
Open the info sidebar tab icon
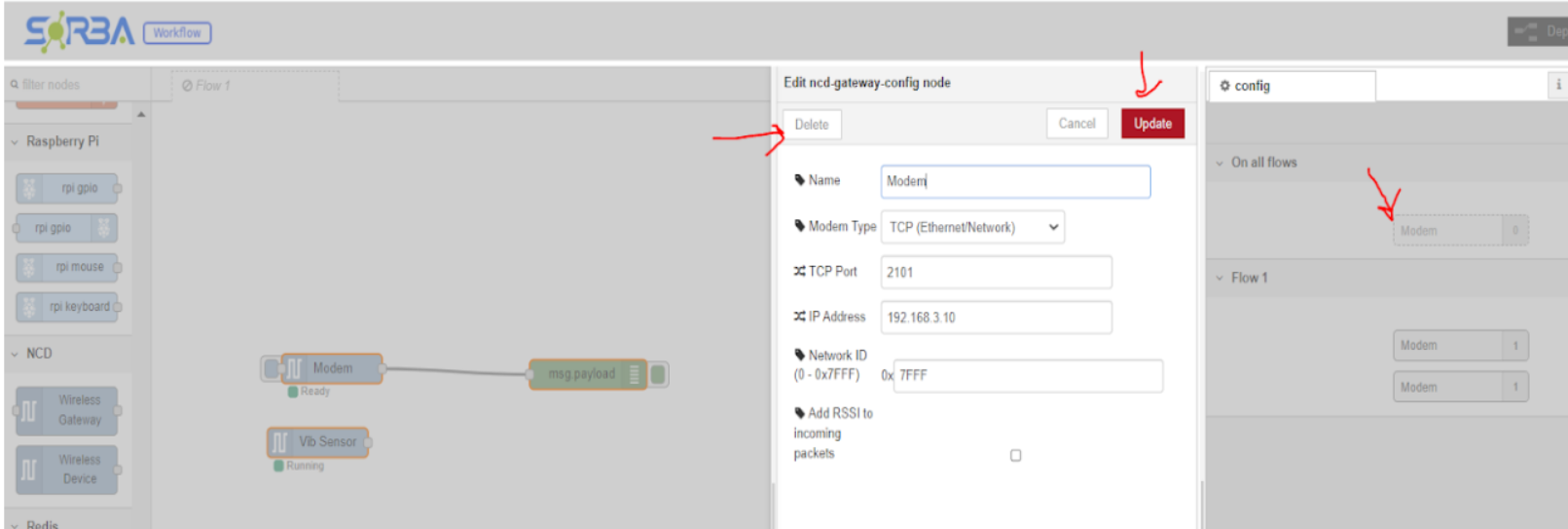1557,85
